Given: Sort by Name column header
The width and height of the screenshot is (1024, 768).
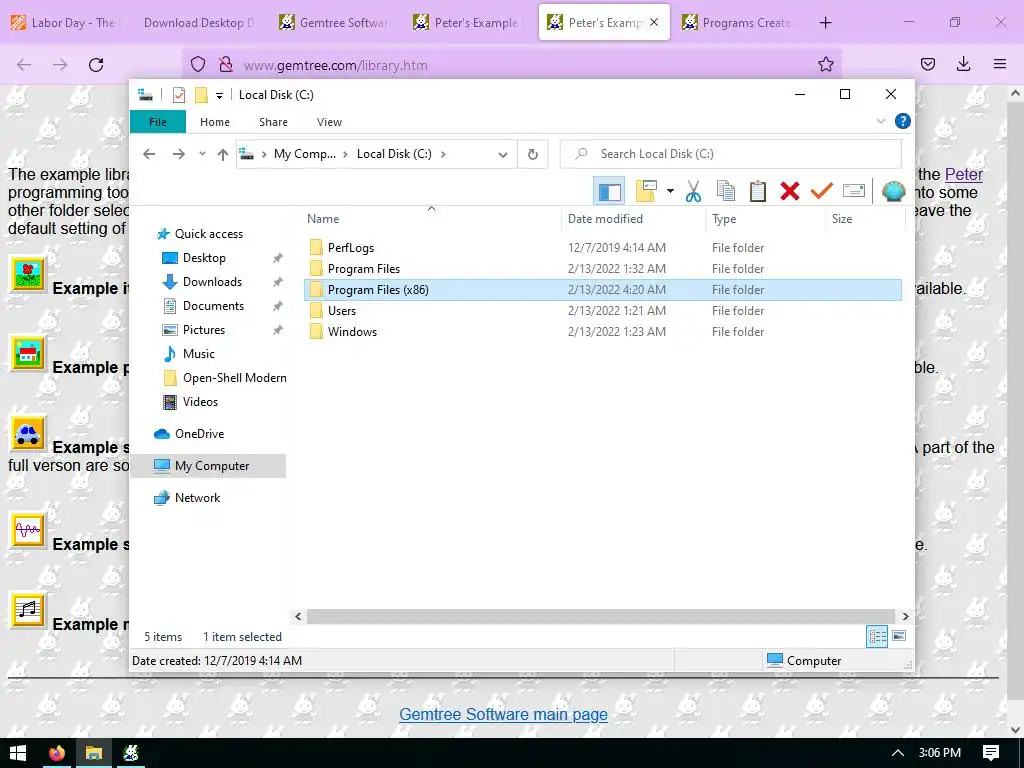Looking at the screenshot, I should pos(432,219).
